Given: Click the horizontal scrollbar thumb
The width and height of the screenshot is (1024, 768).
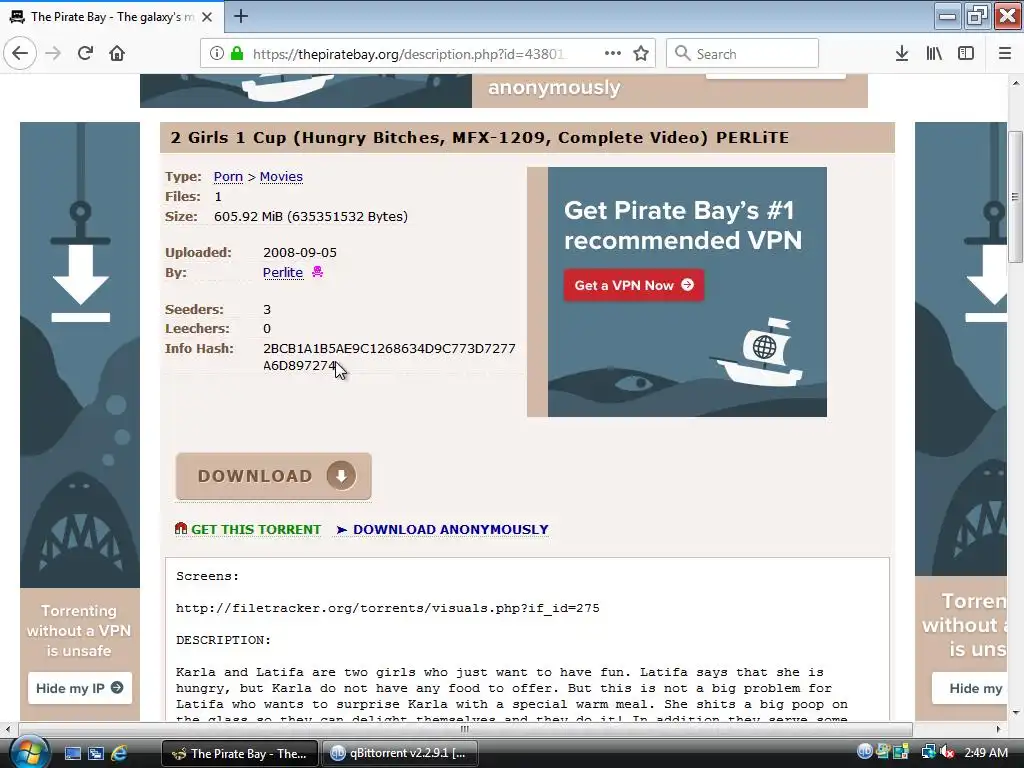Looking at the screenshot, I should (464, 729).
